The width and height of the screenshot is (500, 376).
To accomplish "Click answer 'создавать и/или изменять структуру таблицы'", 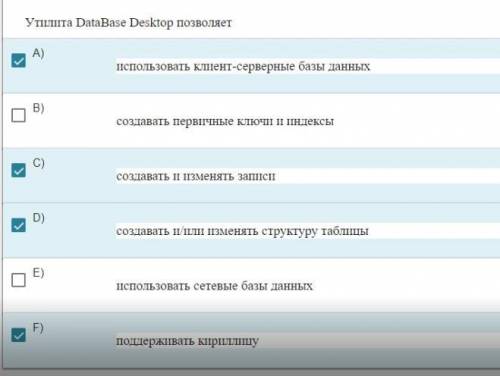I will click(x=242, y=231).
